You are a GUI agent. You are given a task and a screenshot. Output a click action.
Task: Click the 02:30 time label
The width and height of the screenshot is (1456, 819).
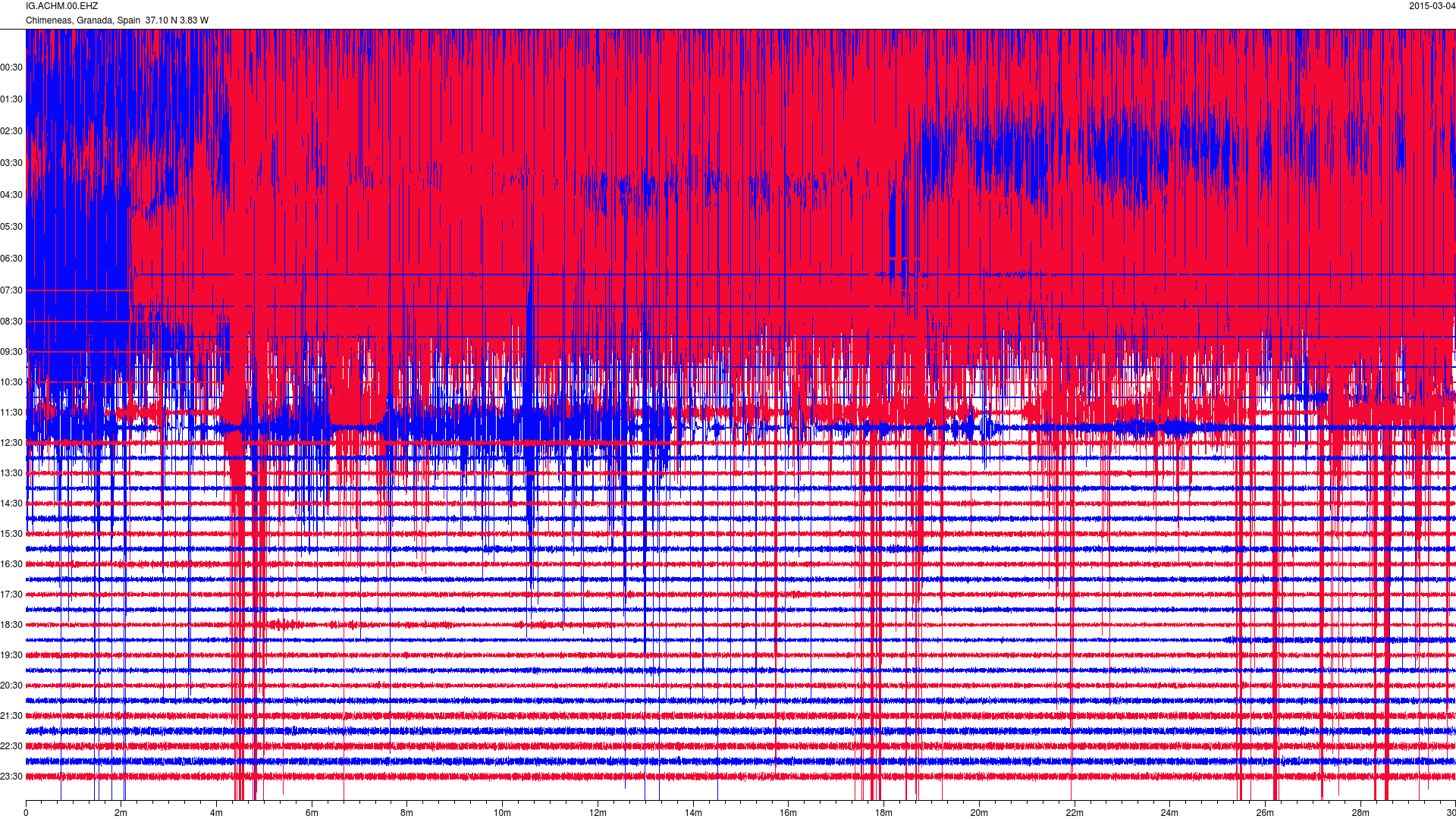(x=11, y=131)
